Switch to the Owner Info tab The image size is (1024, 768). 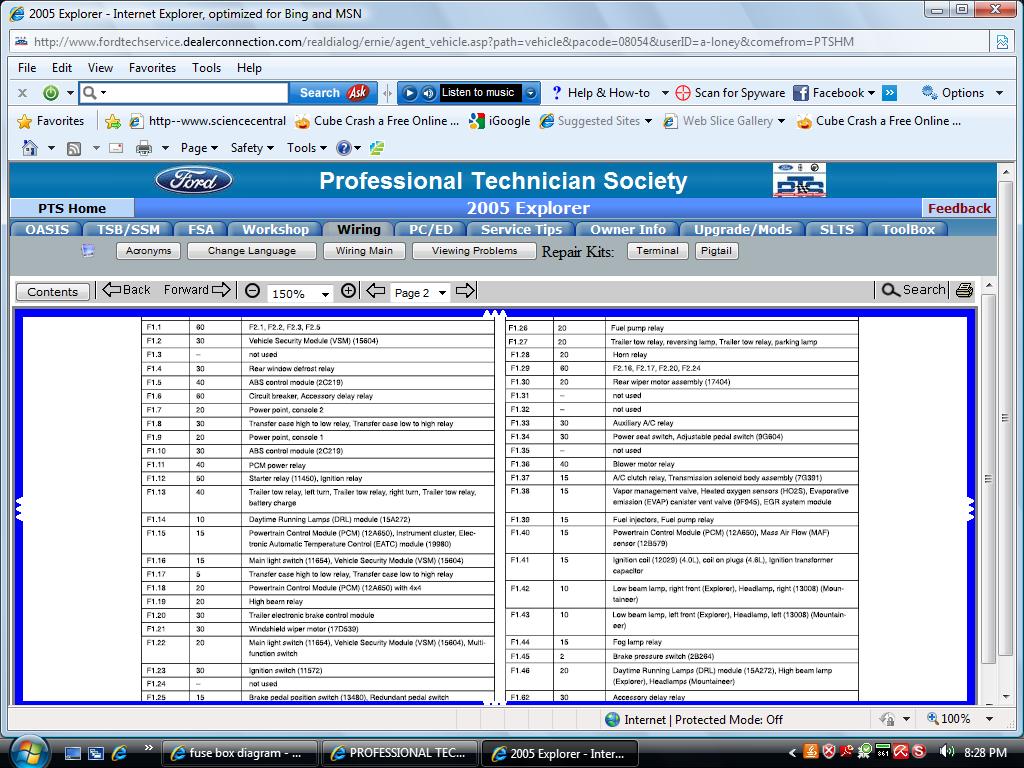[x=628, y=229]
